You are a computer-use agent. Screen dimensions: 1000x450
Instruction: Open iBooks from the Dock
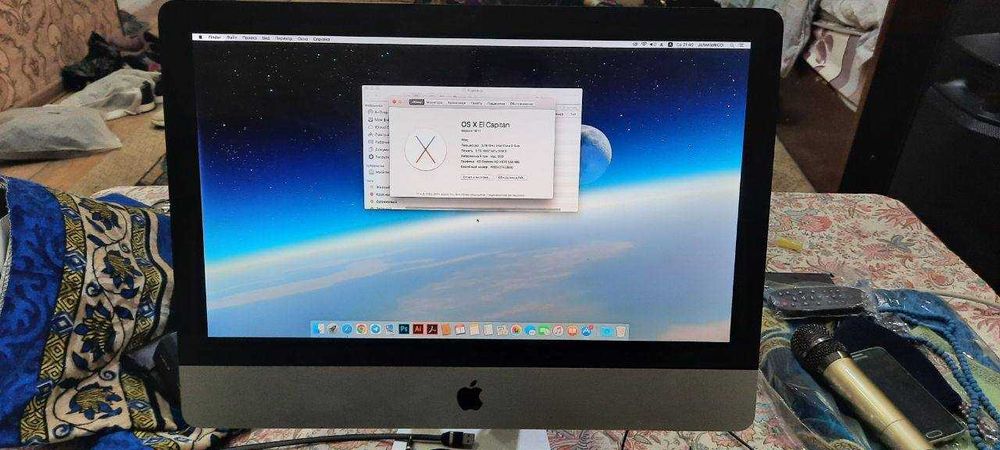[x=572, y=330]
